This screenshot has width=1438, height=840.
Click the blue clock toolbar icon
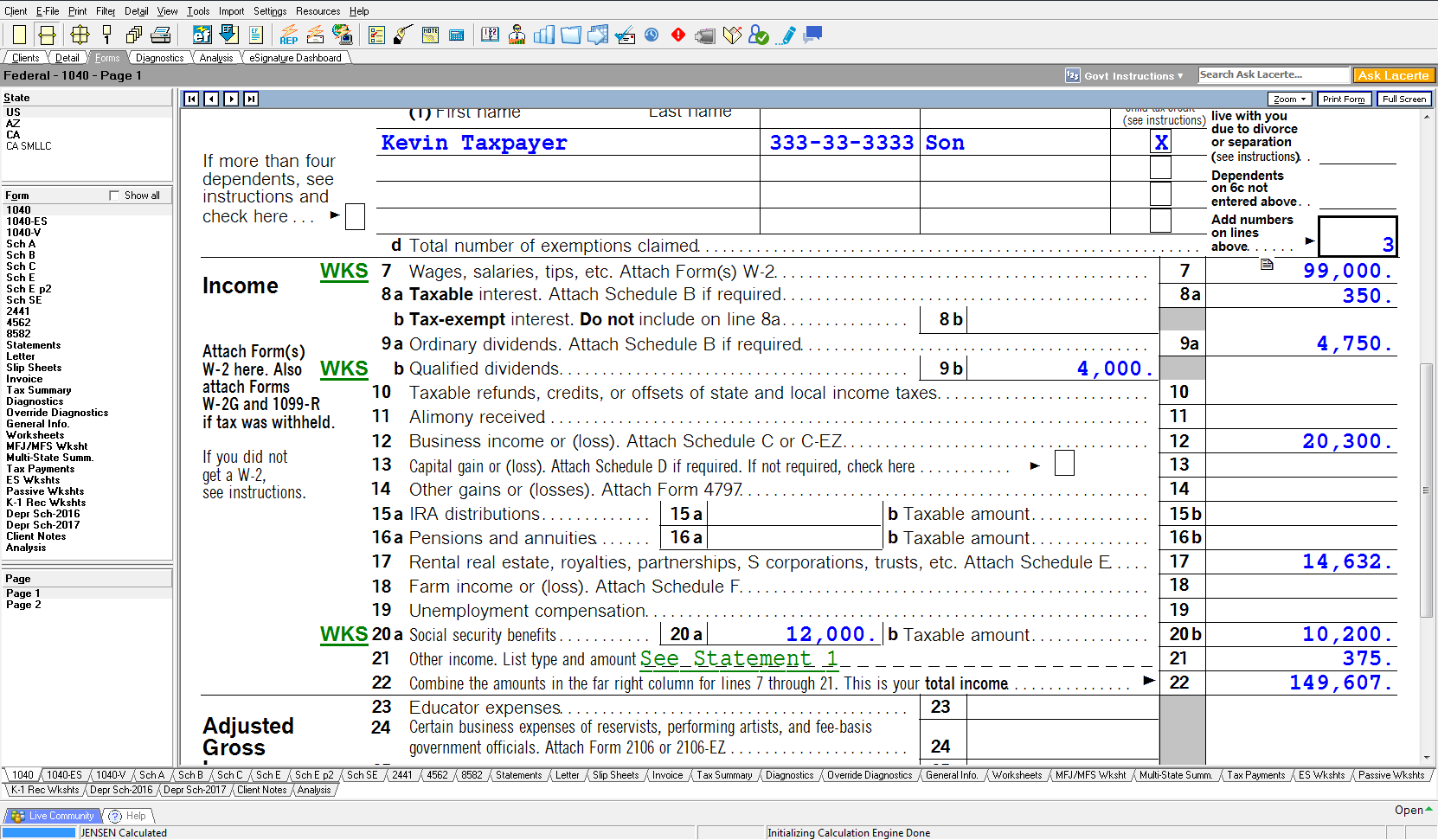[652, 35]
